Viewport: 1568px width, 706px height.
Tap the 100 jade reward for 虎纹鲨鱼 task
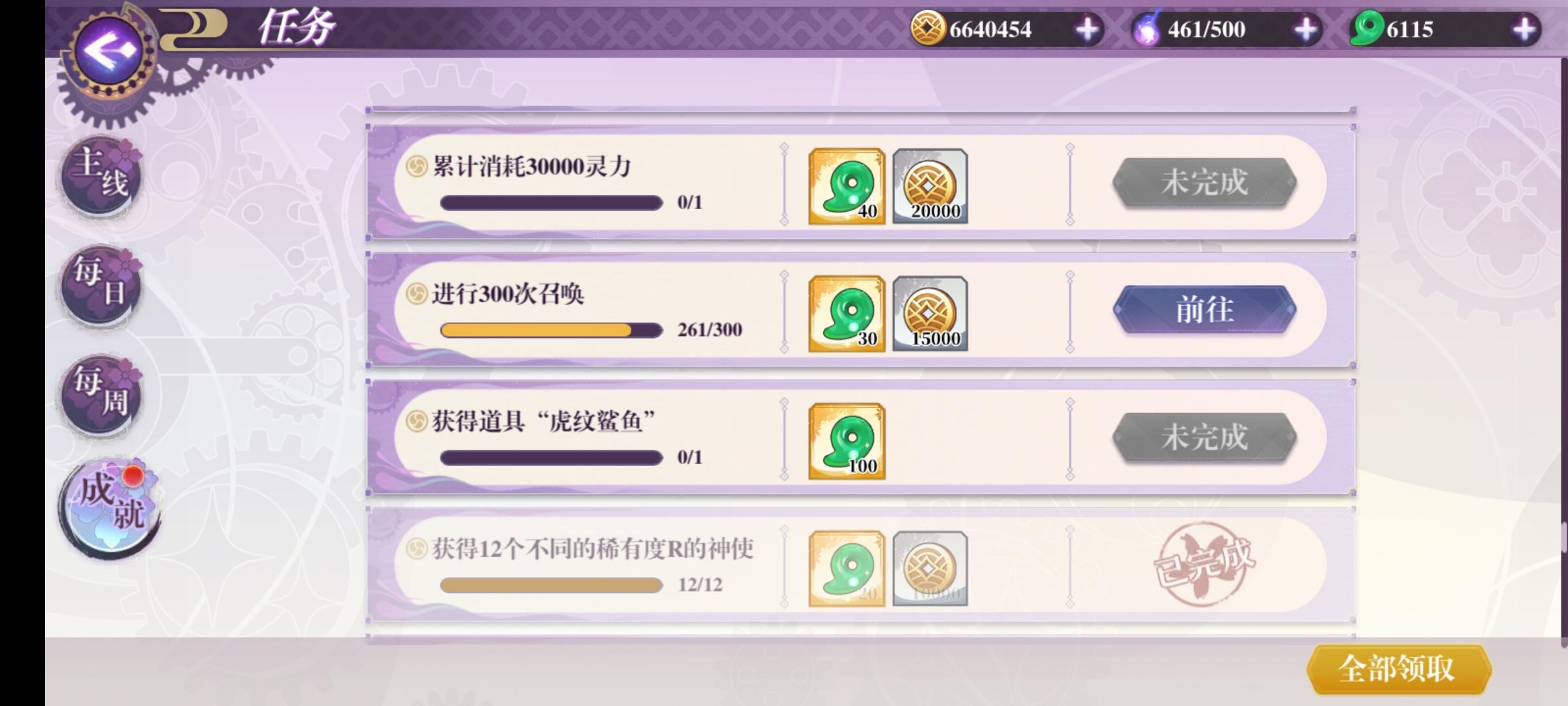[847, 441]
